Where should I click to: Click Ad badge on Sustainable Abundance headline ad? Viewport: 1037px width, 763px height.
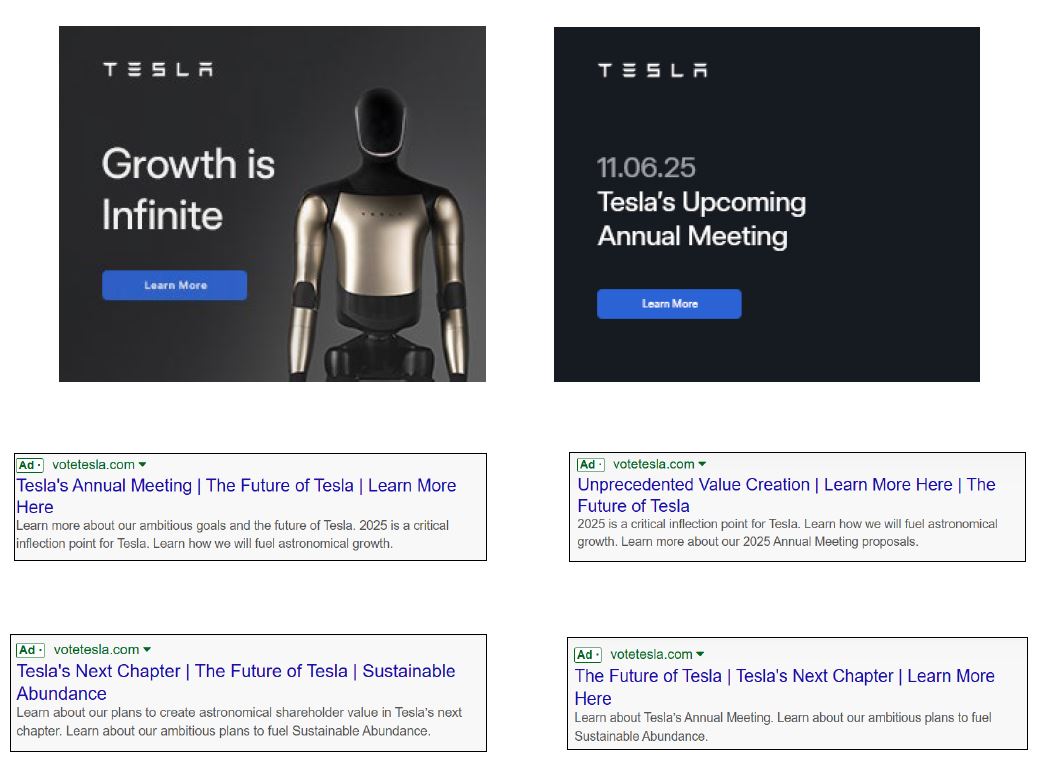pos(30,650)
